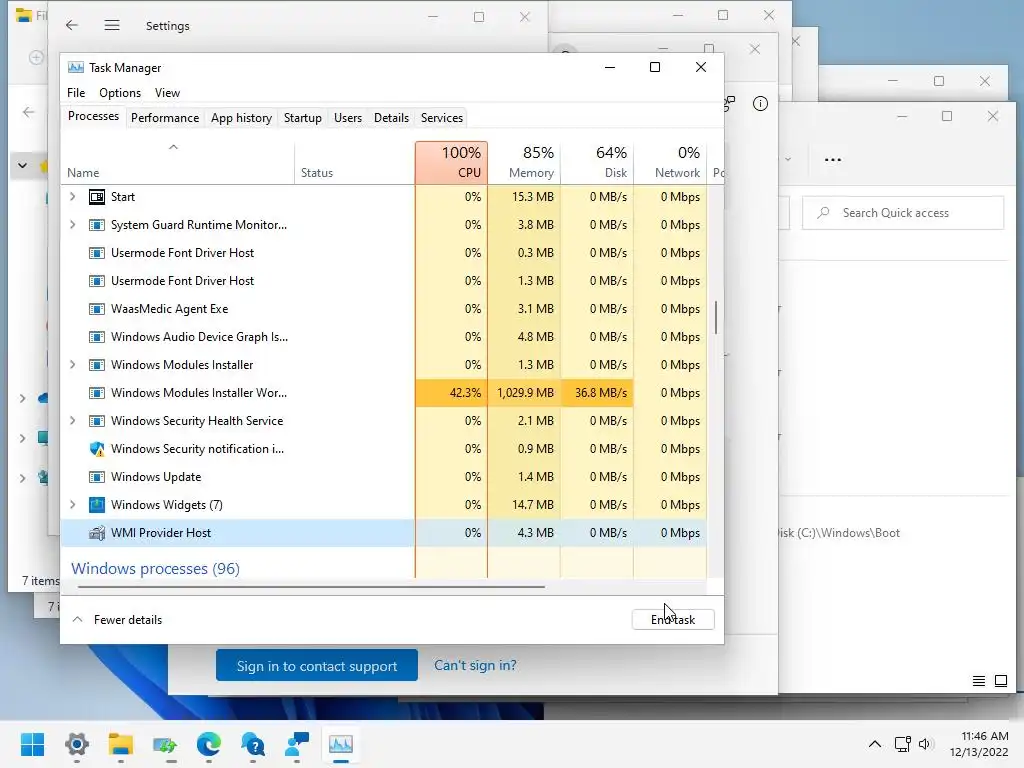Viewport: 1024px width, 768px height.
Task: Open the Options menu
Action: pyautogui.click(x=120, y=93)
